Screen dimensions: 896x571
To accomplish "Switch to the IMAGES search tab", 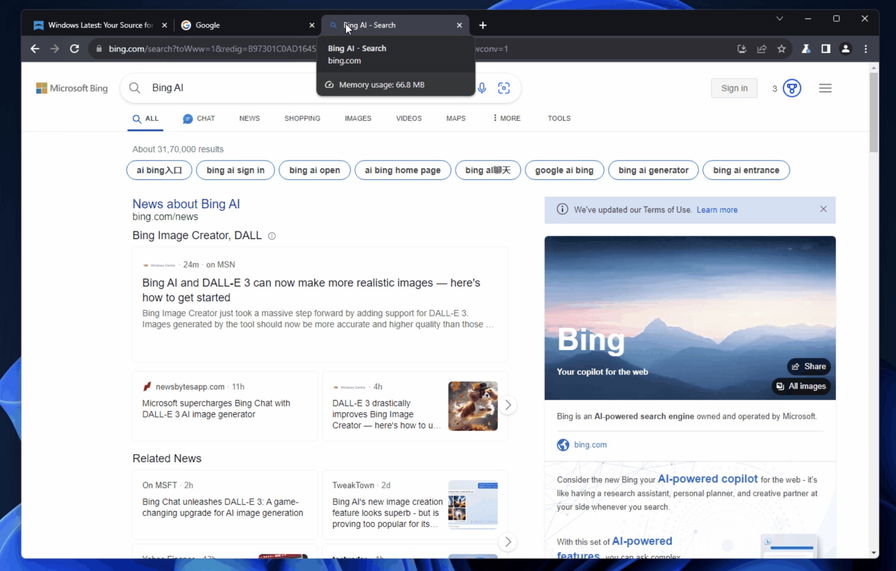I will click(357, 118).
